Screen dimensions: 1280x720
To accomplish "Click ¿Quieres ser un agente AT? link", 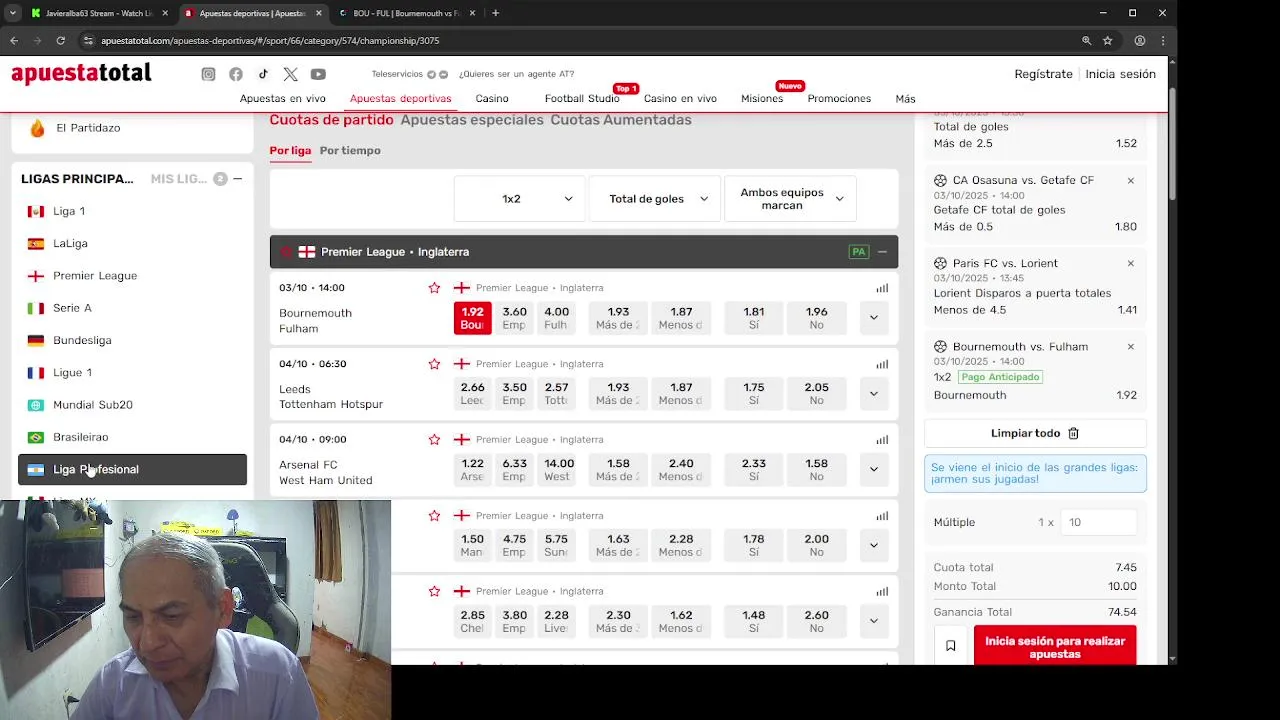I will pyautogui.click(x=516, y=74).
